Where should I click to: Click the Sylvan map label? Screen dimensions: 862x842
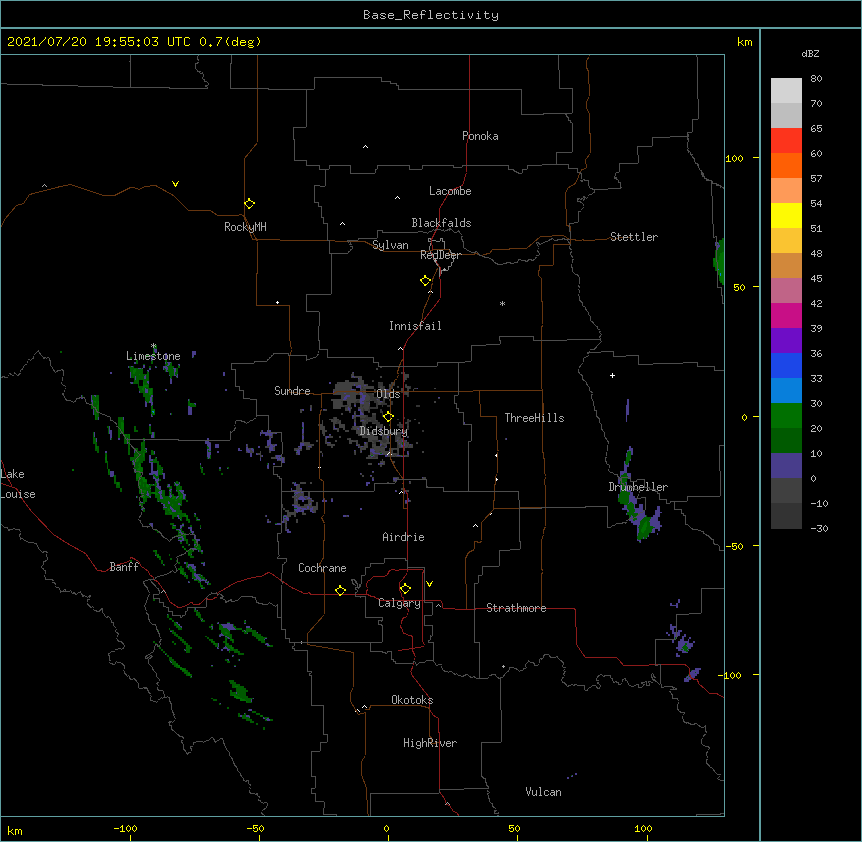[390, 245]
